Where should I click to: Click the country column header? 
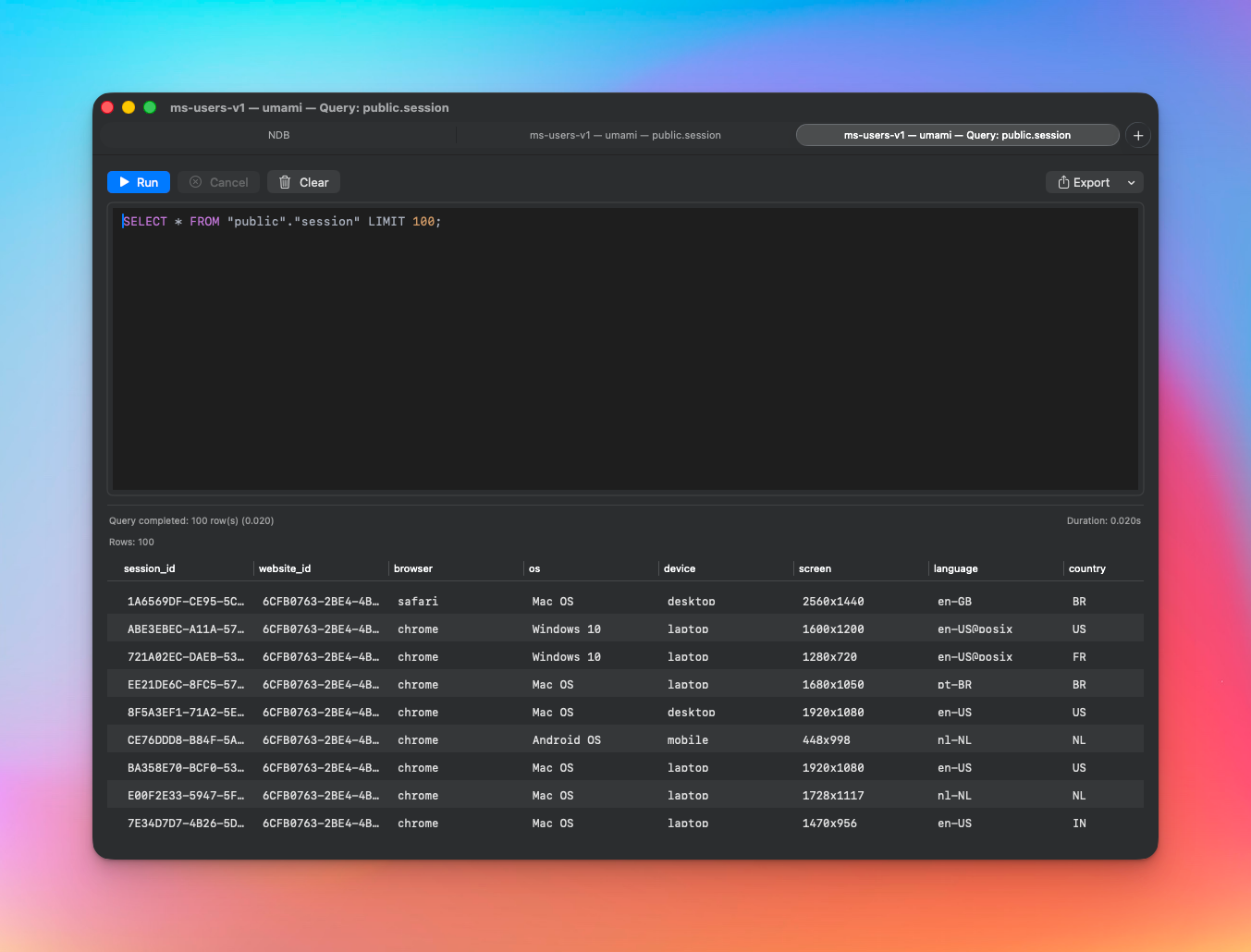tap(1086, 568)
